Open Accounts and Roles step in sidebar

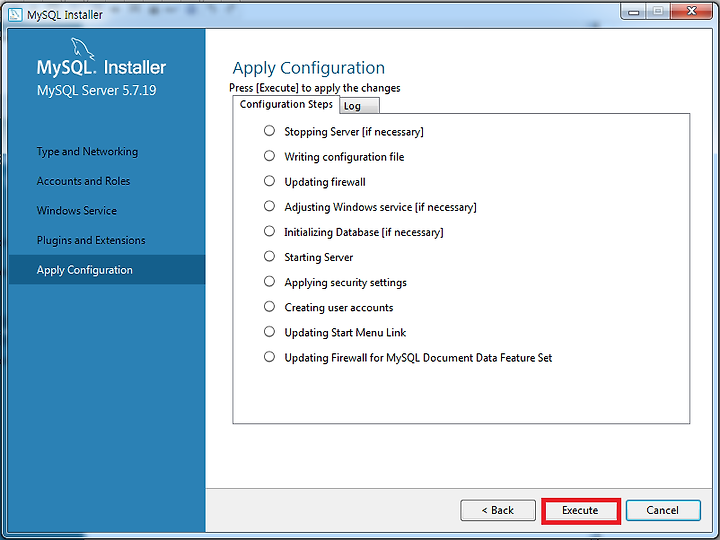coord(83,181)
